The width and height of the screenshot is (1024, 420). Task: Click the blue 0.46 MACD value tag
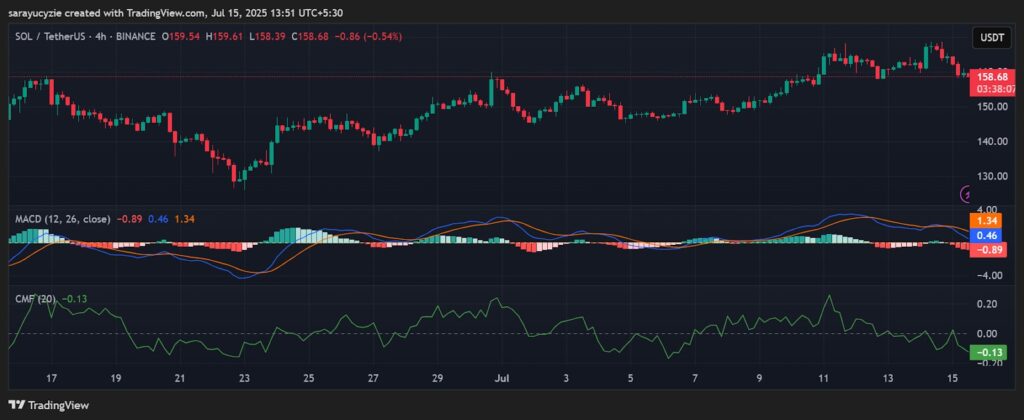(x=986, y=235)
